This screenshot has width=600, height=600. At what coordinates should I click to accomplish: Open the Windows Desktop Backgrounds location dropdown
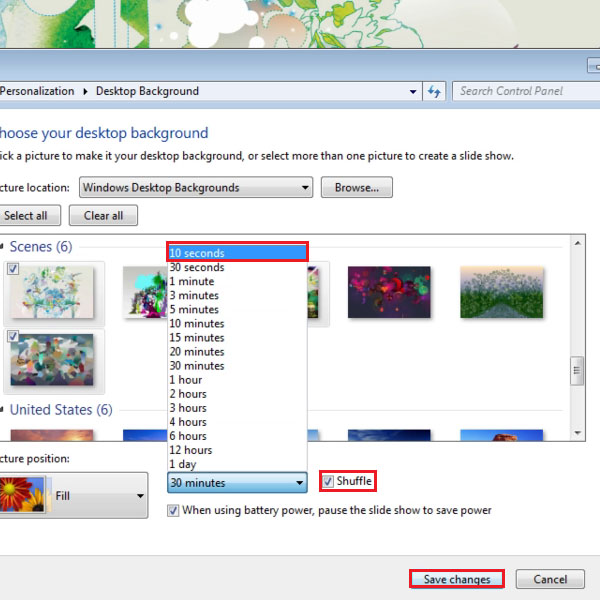tap(196, 188)
